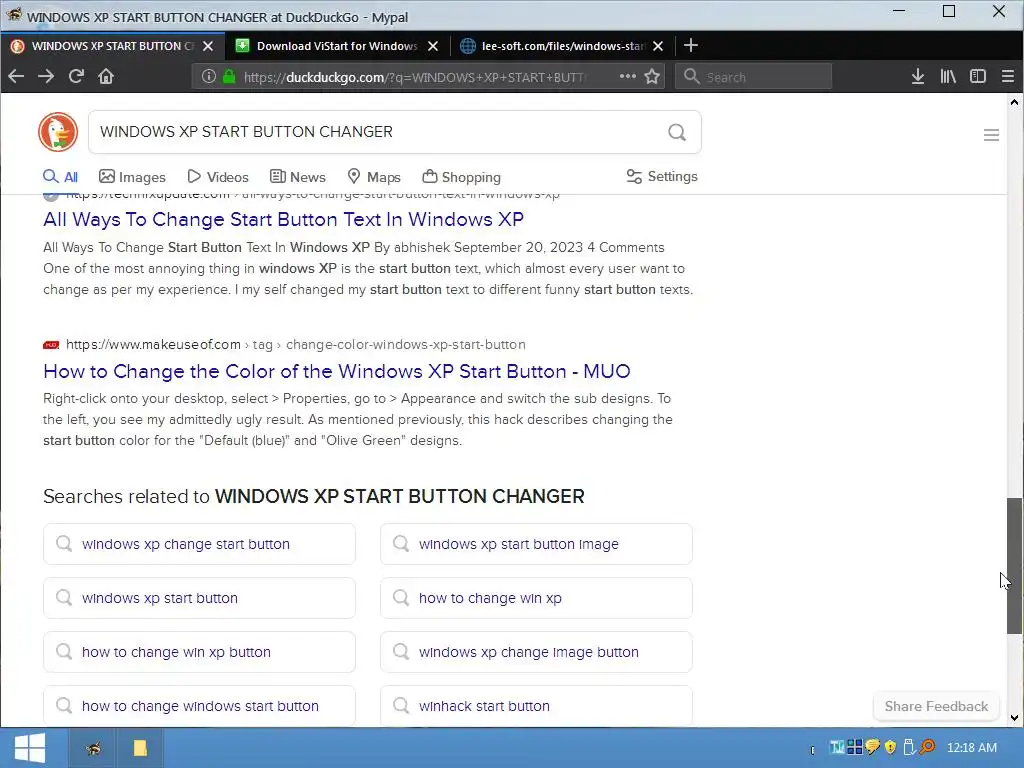Select the All results tab
The image size is (1024, 768).
tap(61, 177)
